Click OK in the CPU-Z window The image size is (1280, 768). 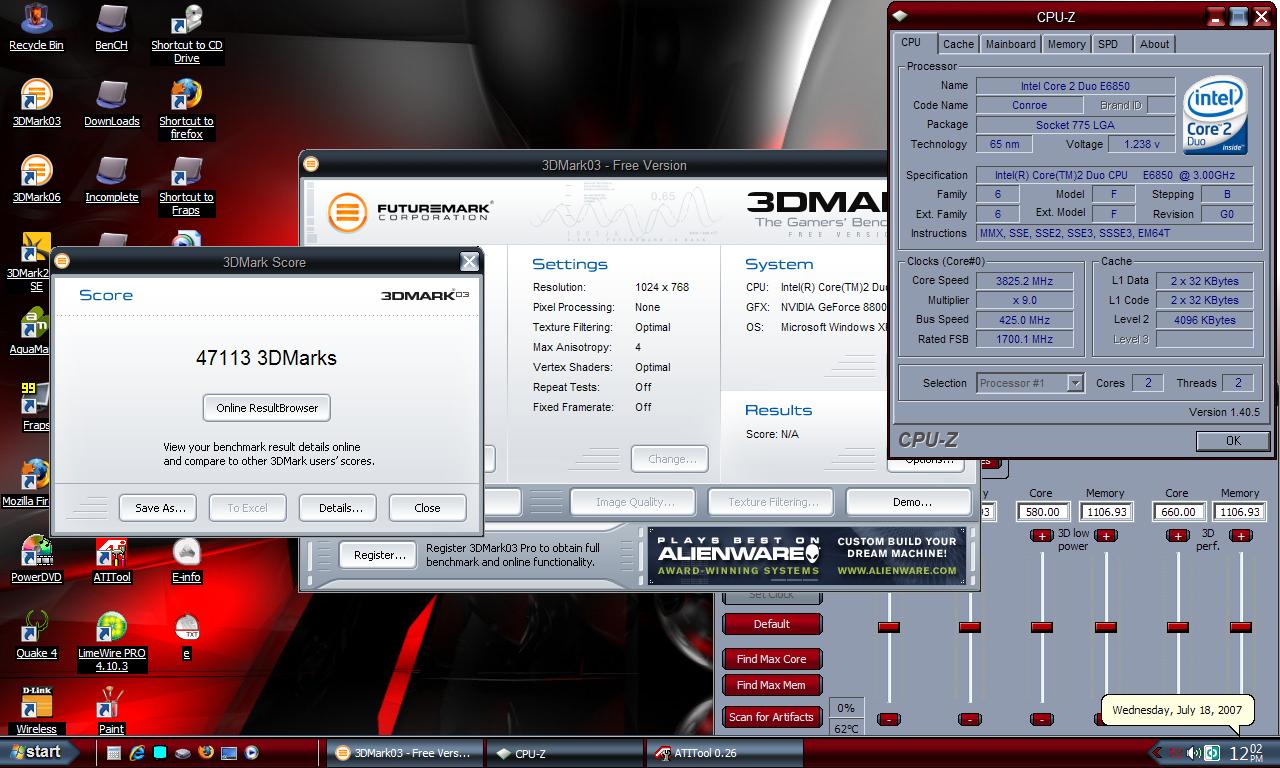coord(1233,440)
